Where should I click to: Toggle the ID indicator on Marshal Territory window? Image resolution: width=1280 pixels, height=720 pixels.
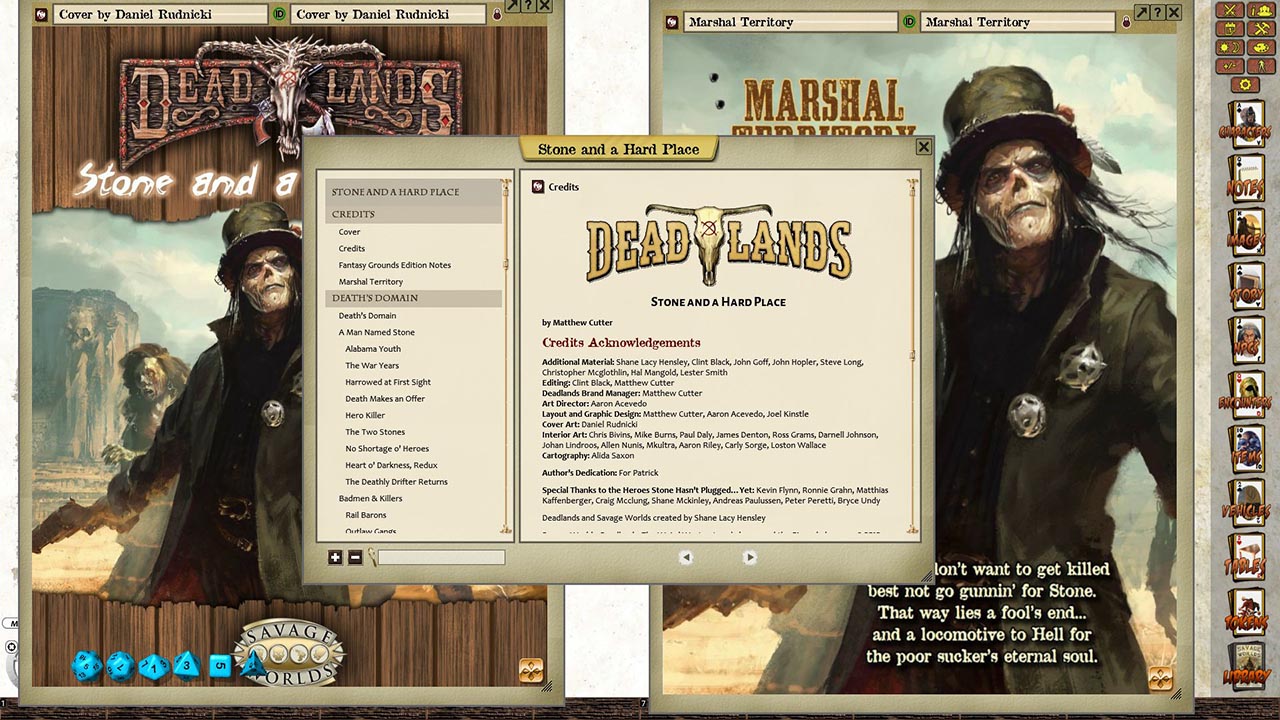click(x=910, y=22)
